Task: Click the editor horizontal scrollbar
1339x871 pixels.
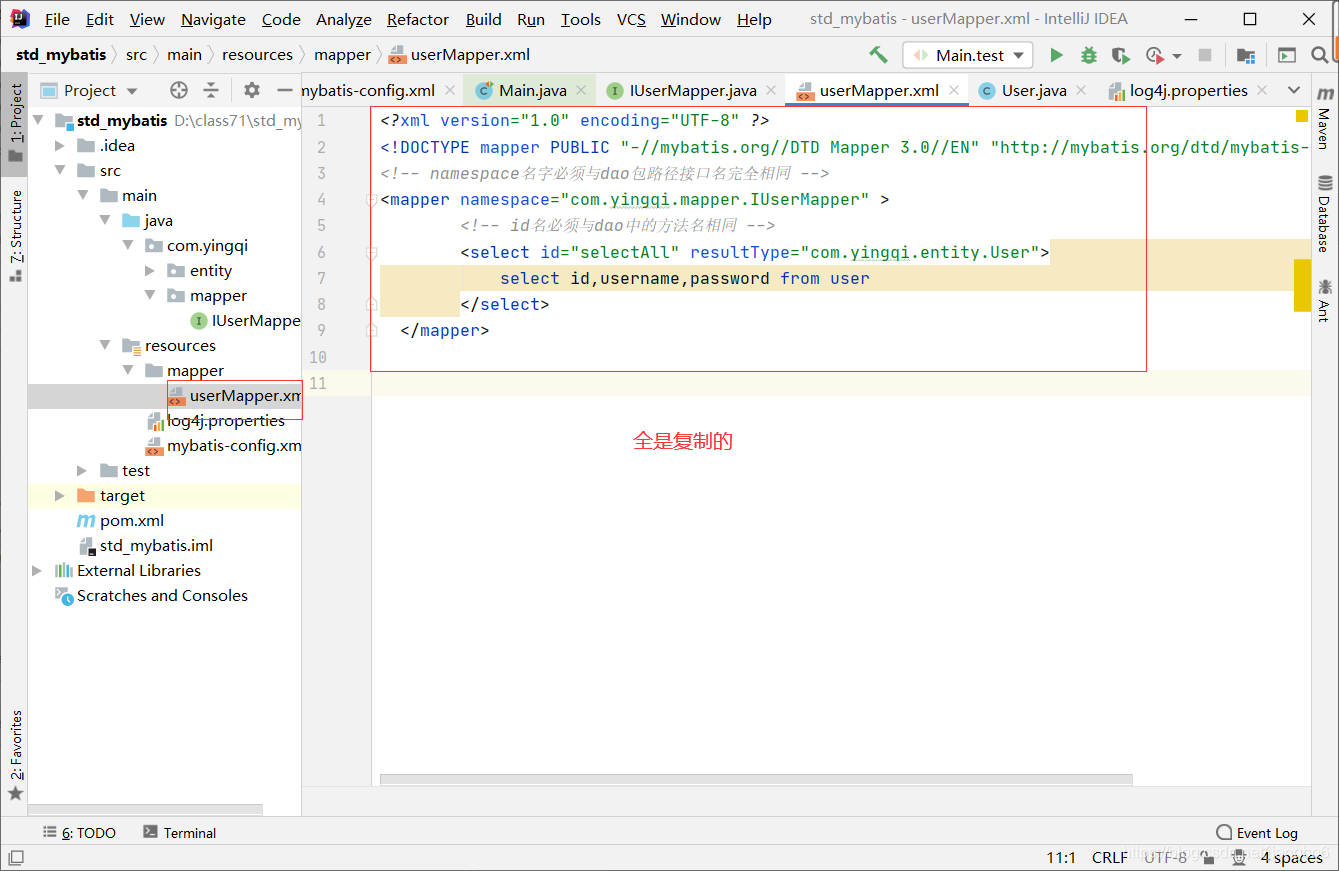Action: click(x=756, y=780)
